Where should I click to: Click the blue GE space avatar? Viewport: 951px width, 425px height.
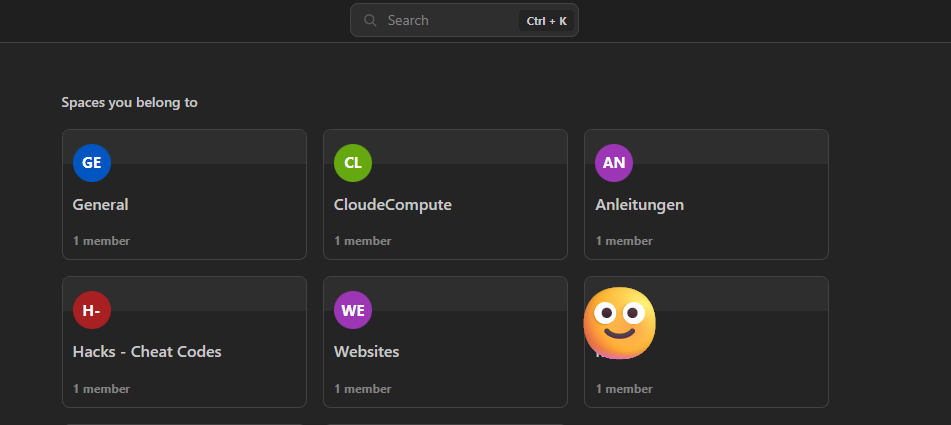91,162
